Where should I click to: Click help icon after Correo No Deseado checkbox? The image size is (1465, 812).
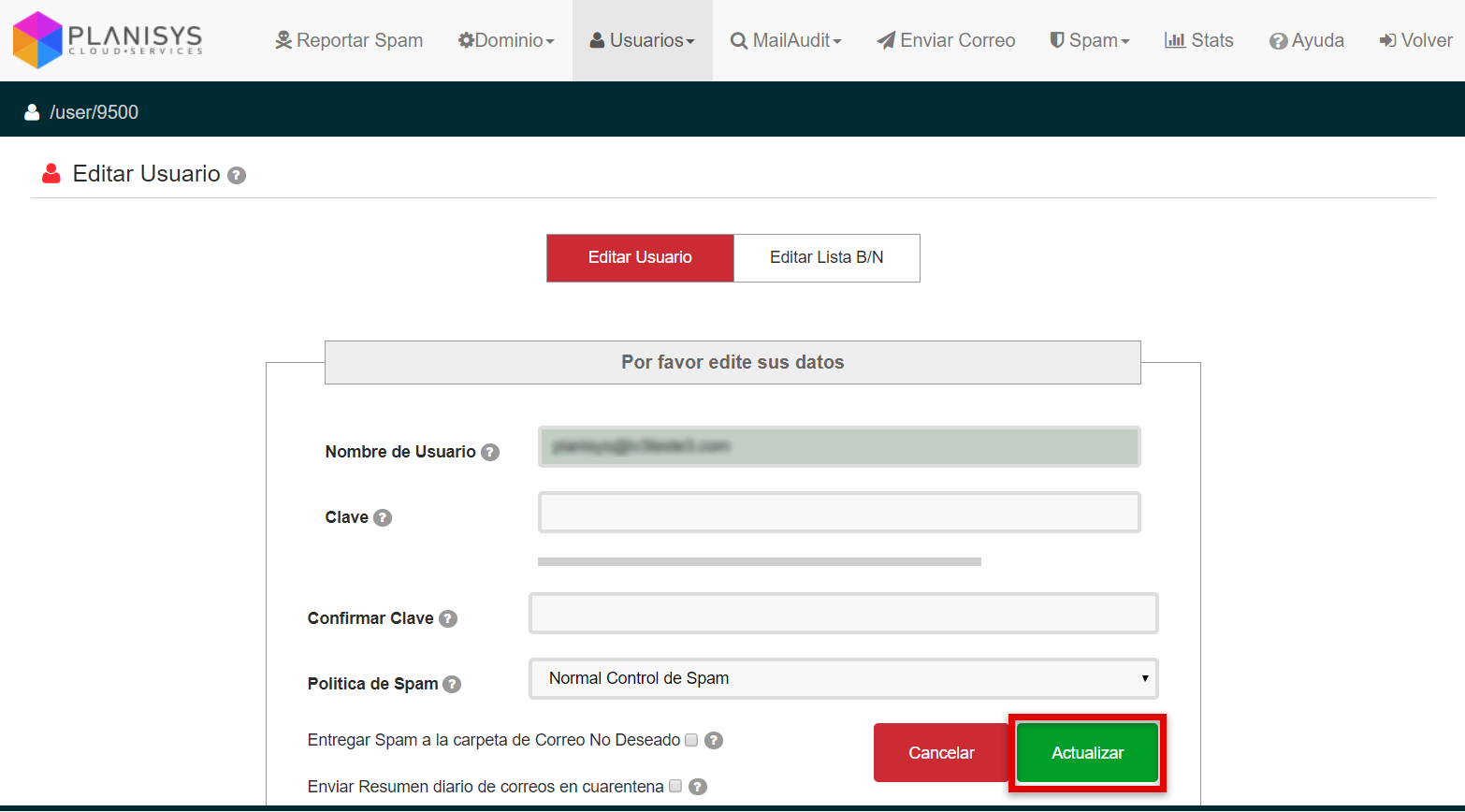[x=714, y=740]
